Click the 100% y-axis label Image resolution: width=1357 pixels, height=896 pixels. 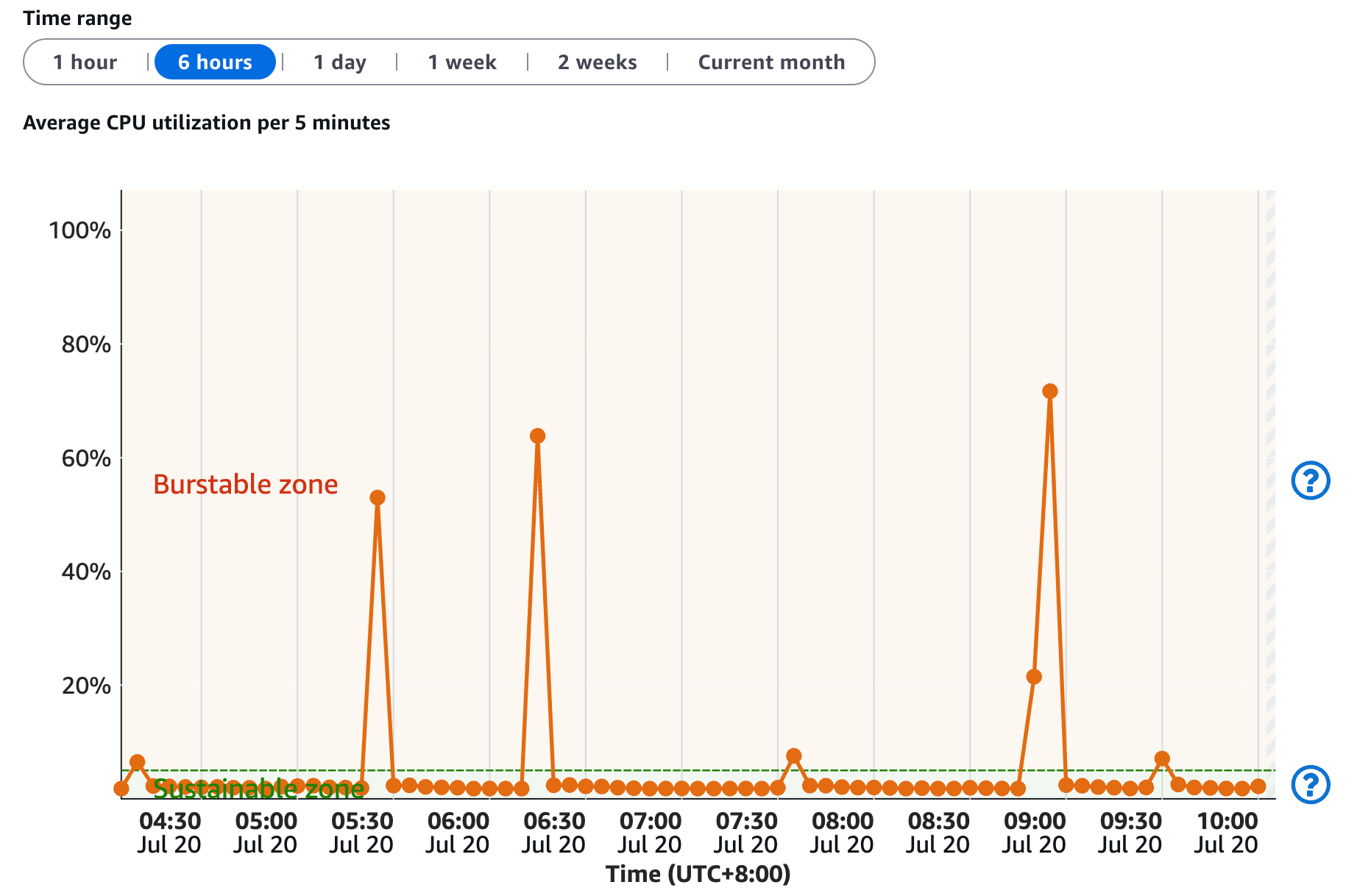click(79, 230)
